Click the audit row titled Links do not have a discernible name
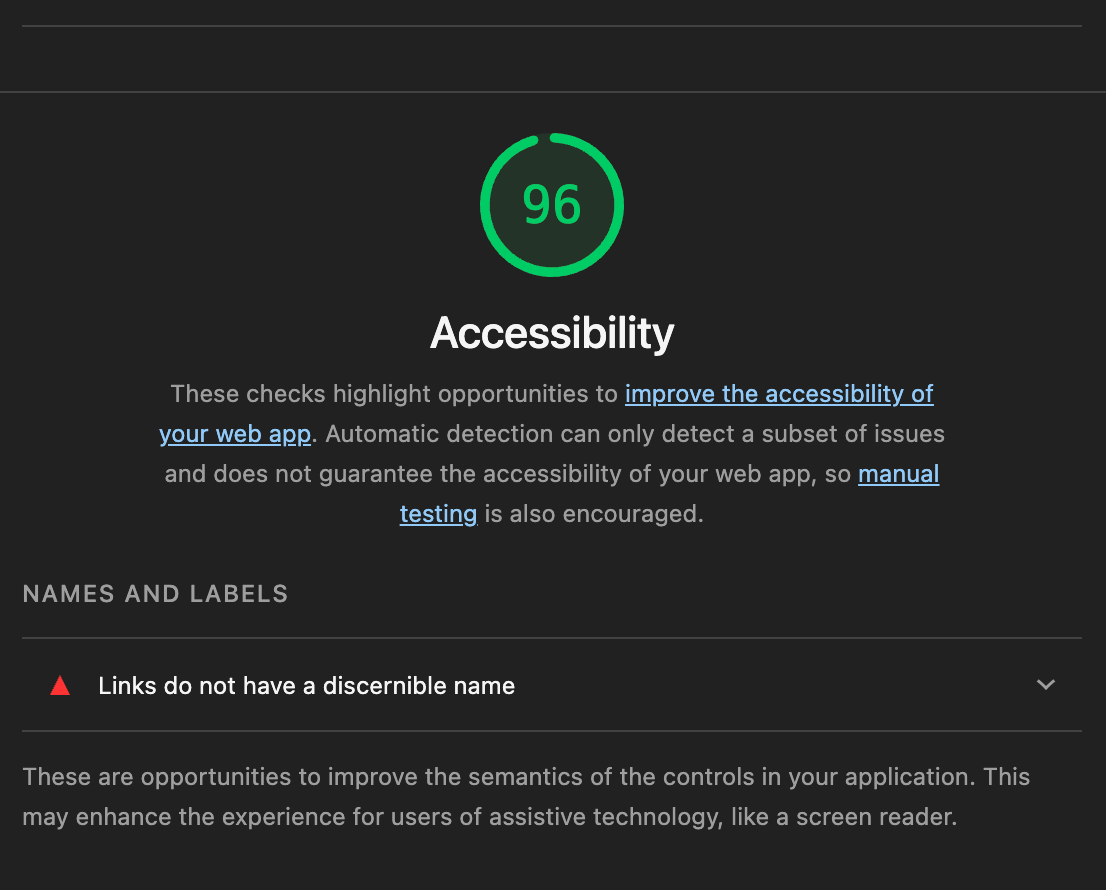Screen dimensions: 1106x890 click(x=305, y=685)
